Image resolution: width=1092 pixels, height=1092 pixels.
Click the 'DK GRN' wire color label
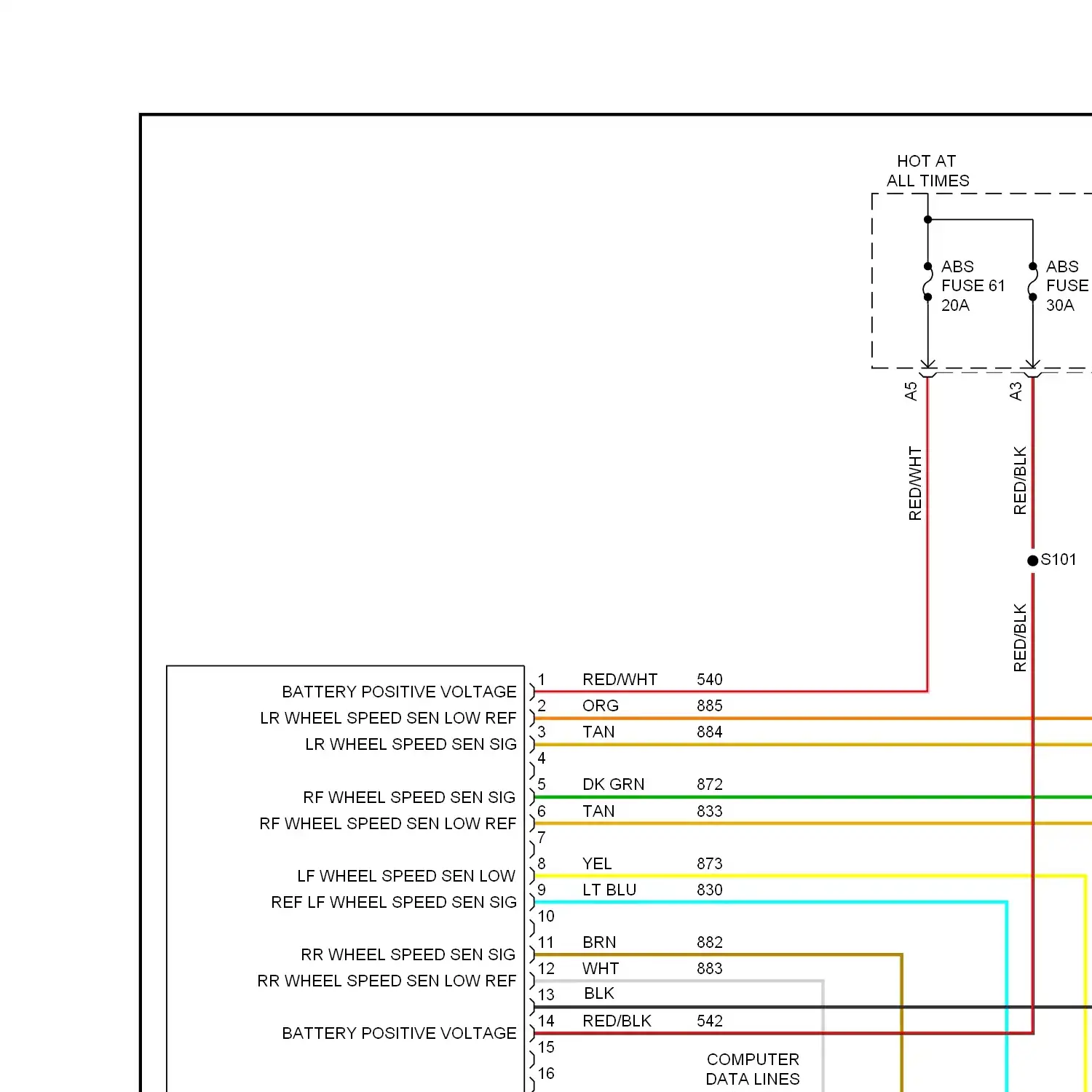(613, 784)
